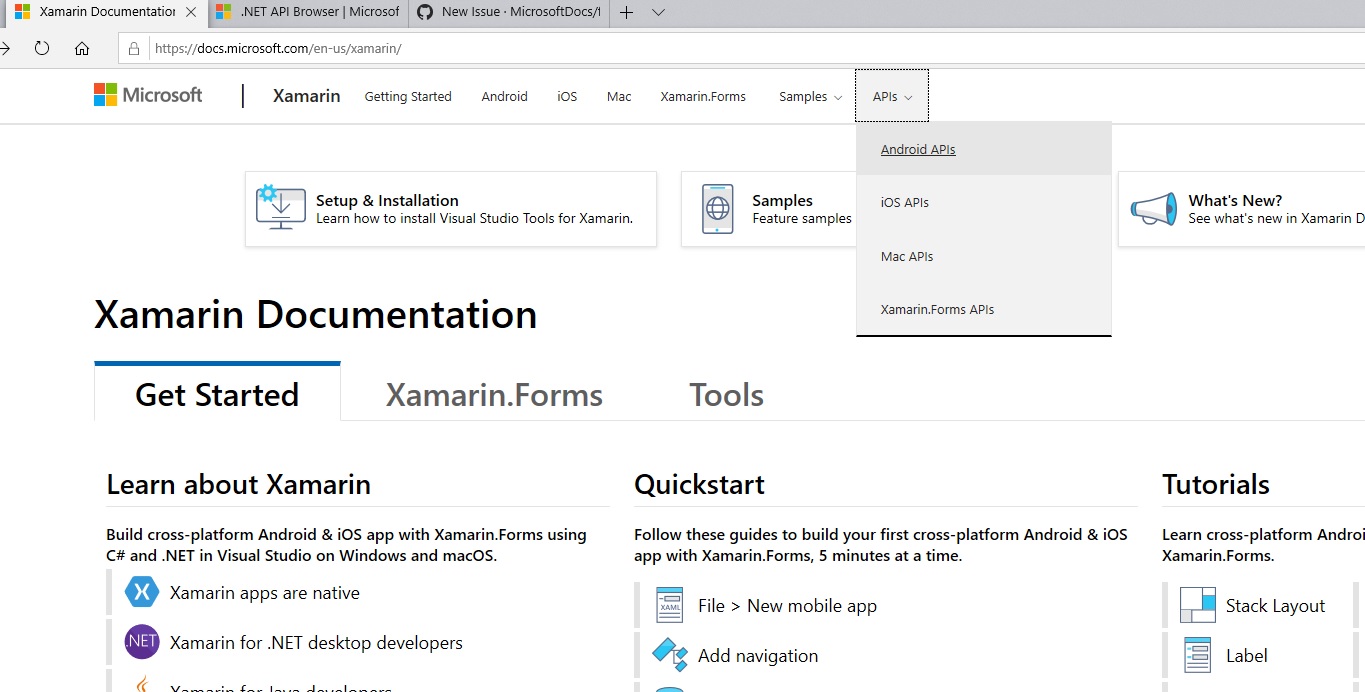Open Mac in nav bar
The height and width of the screenshot is (692, 1365).
tap(619, 97)
